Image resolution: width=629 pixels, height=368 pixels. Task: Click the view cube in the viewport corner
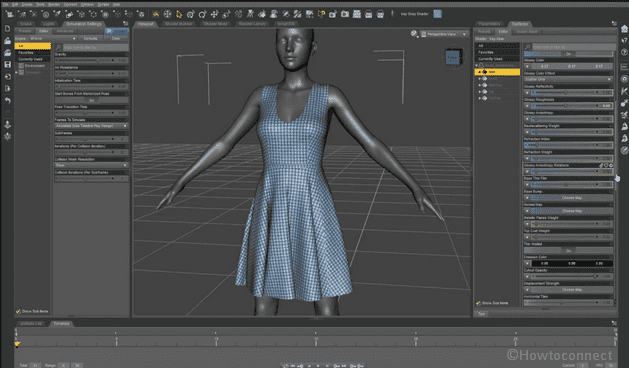(452, 58)
